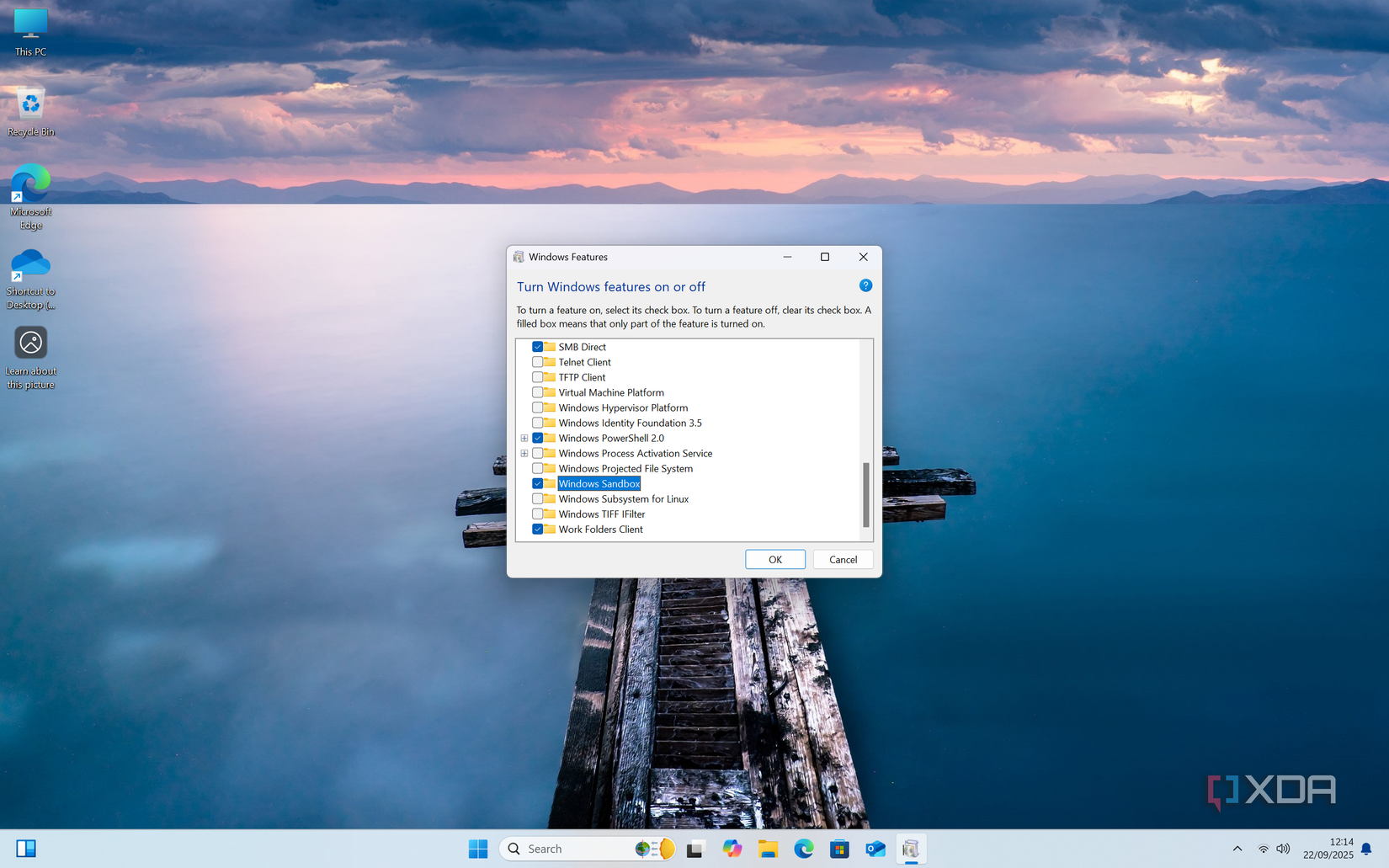Image resolution: width=1389 pixels, height=868 pixels.
Task: Open the notification bell icon
Action: click(1366, 849)
